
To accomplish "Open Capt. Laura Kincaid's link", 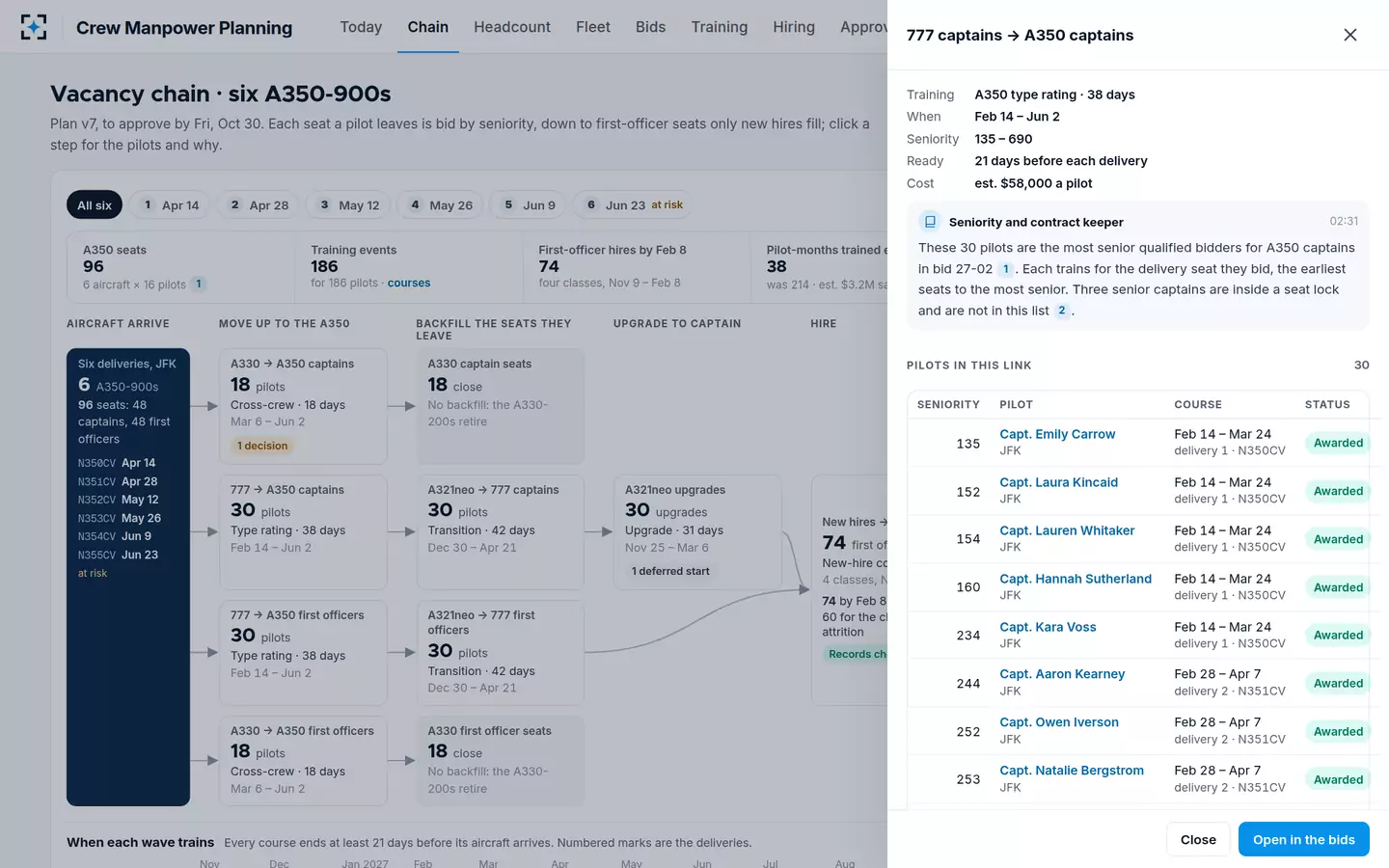I will tap(1059, 482).
